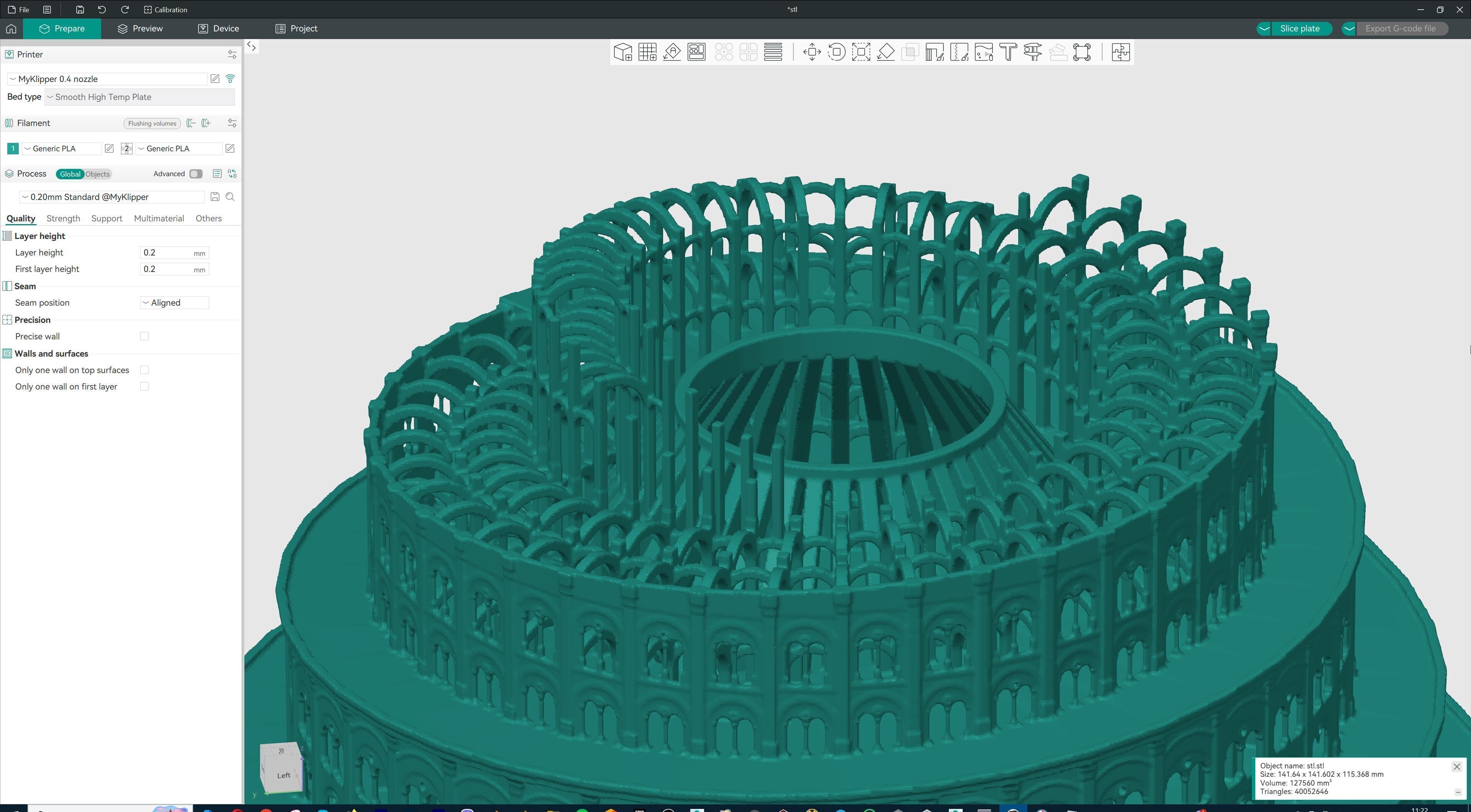1471x812 pixels.
Task: Open the Support settings tab
Action: click(107, 219)
